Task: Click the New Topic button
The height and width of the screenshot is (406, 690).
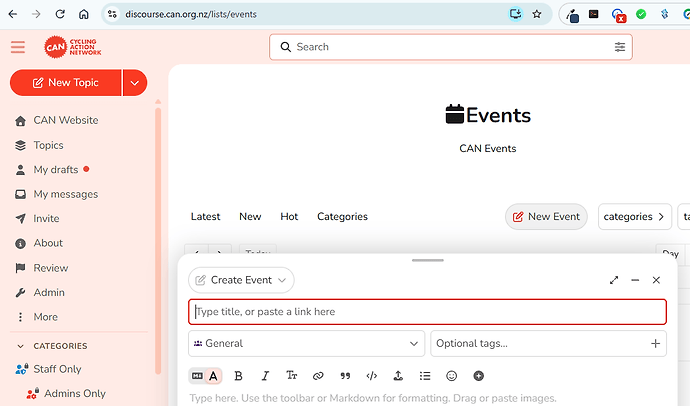Action: pyautogui.click(x=66, y=83)
